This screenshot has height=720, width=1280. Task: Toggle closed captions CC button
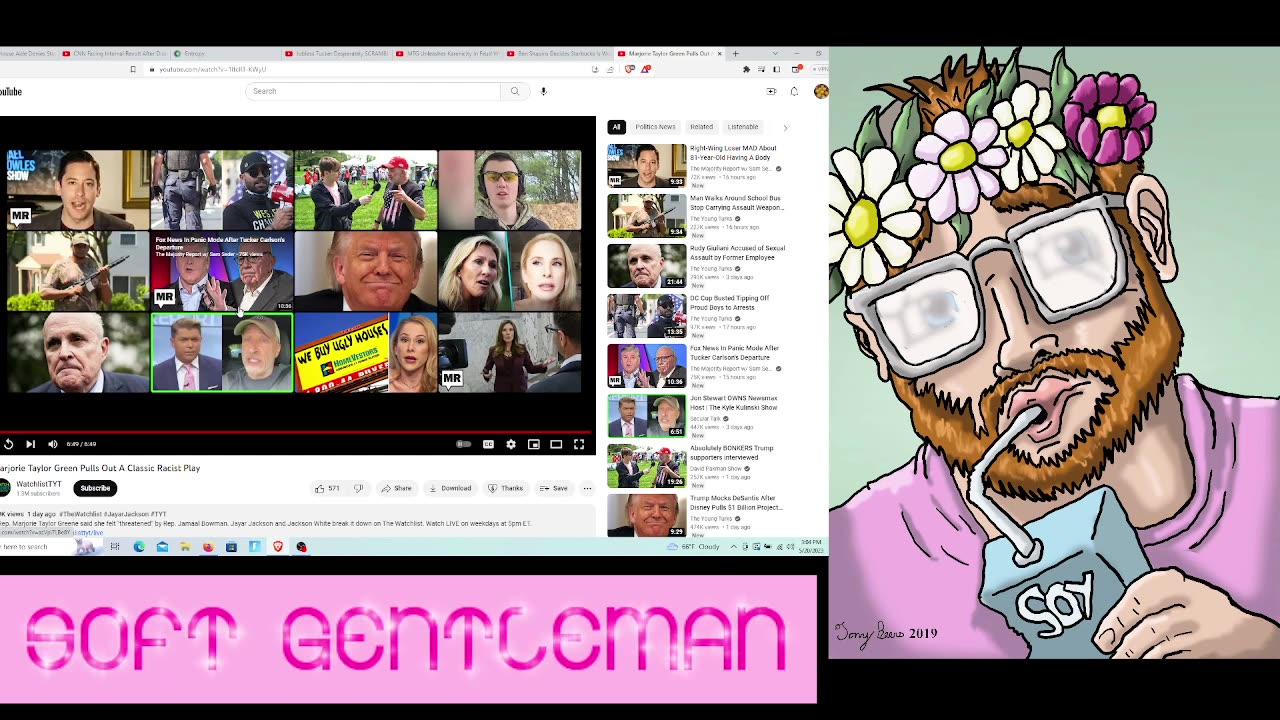pos(488,444)
